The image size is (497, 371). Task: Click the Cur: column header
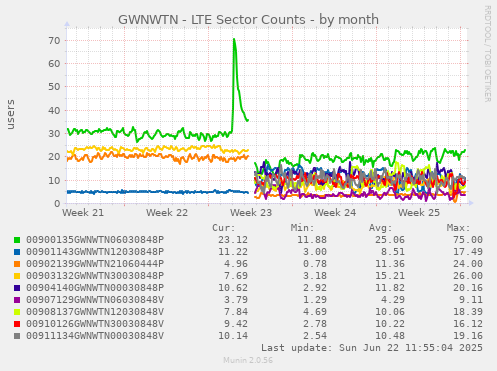[224, 228]
